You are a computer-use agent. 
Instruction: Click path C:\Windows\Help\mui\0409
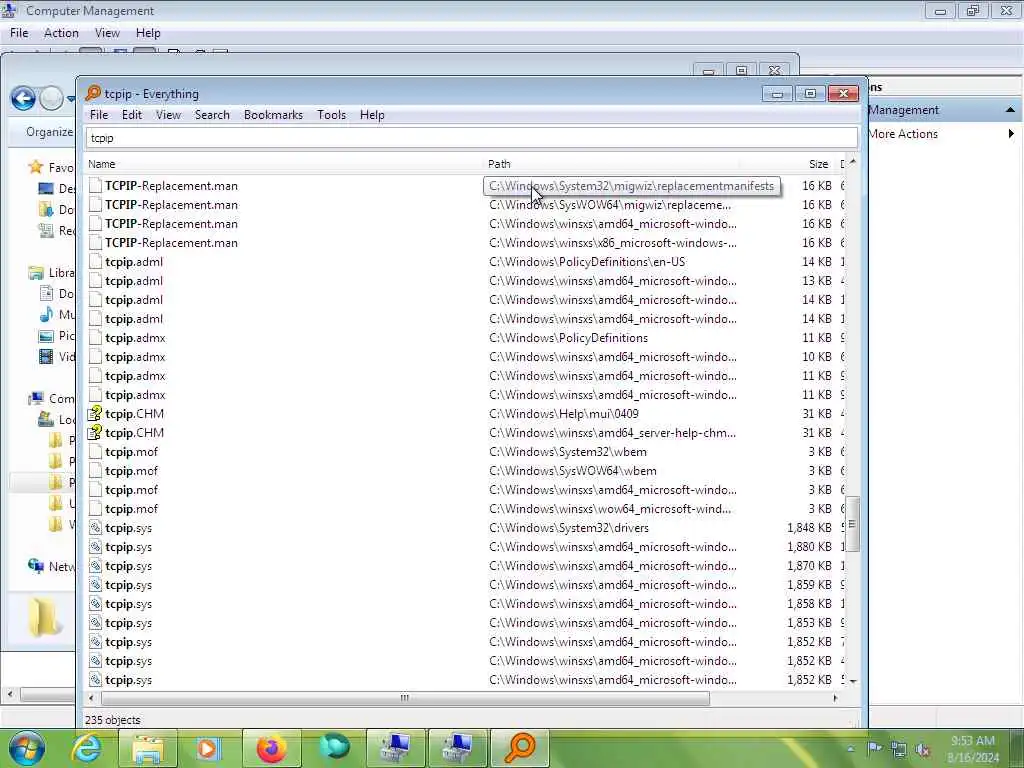click(564, 414)
